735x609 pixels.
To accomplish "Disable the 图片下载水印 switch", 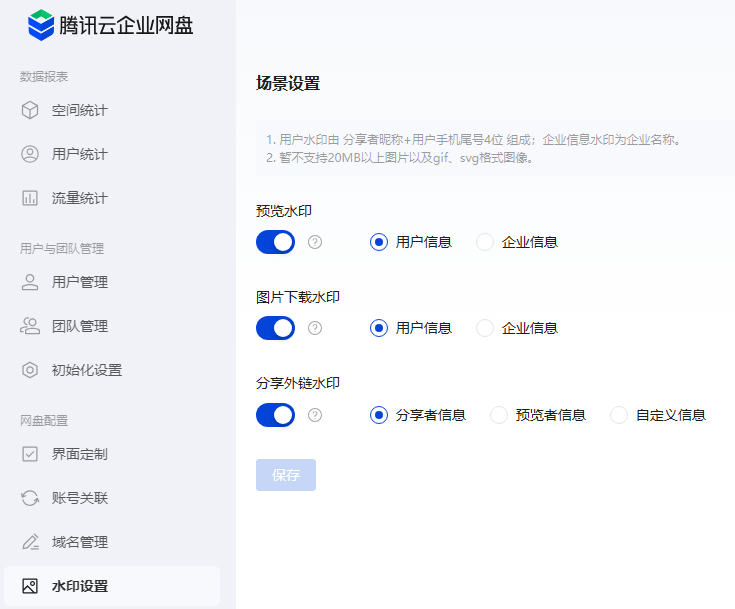I will tap(275, 328).
